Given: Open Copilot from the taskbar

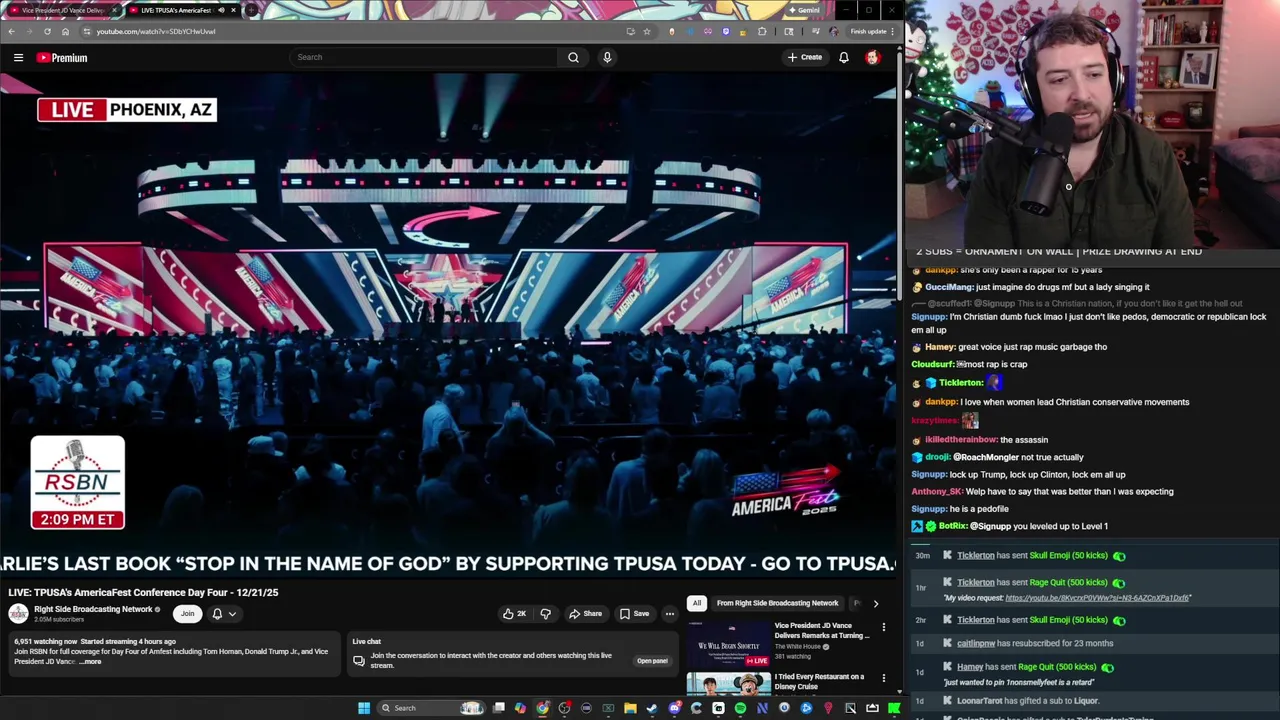Looking at the screenshot, I should click(x=520, y=708).
